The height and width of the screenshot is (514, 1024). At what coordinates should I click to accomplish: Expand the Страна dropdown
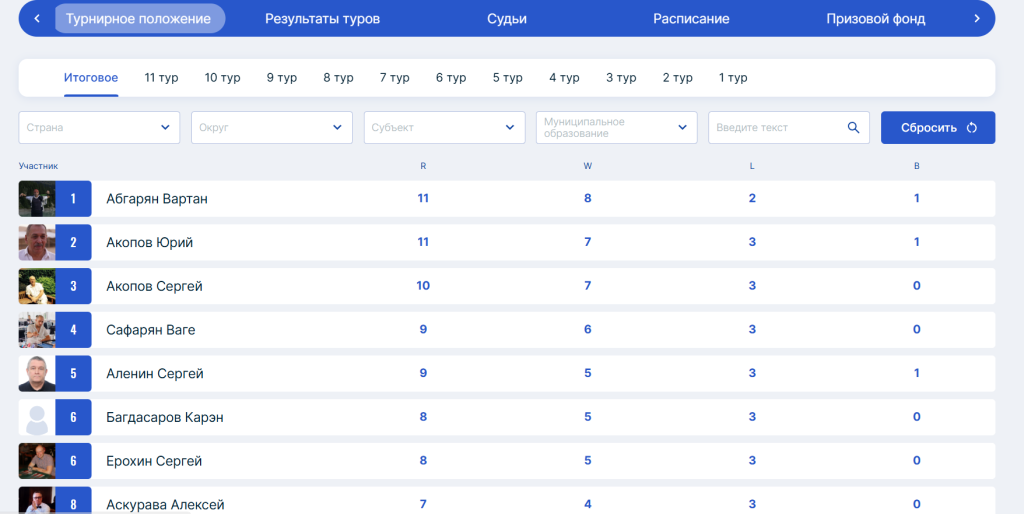coord(99,127)
